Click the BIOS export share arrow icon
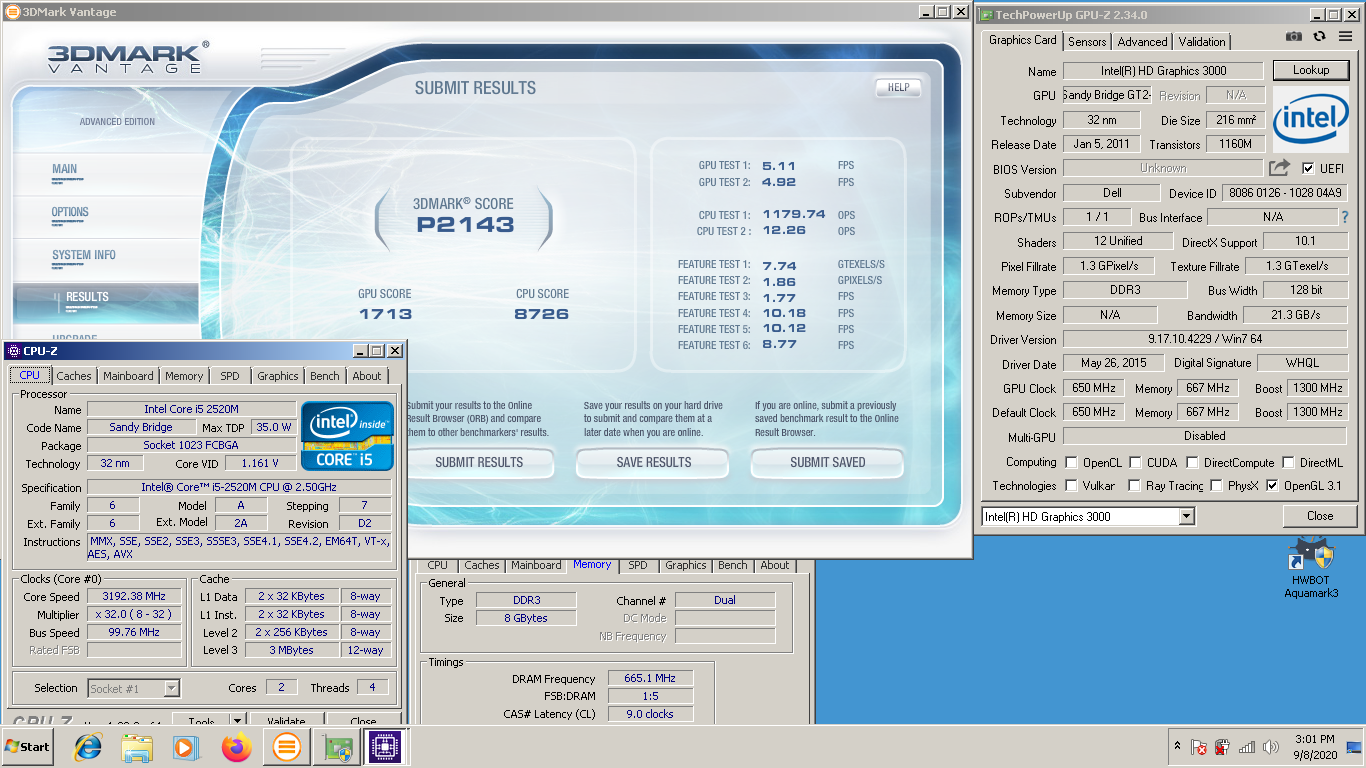Screen dimensions: 1366x768 click(x=1279, y=168)
